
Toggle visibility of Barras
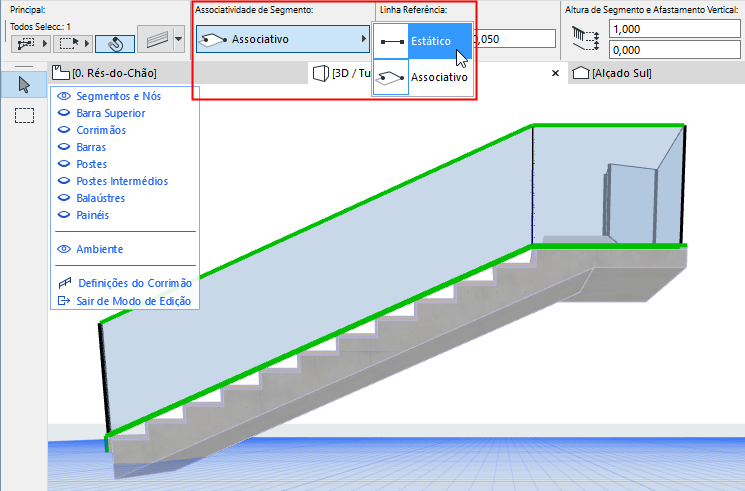64,147
